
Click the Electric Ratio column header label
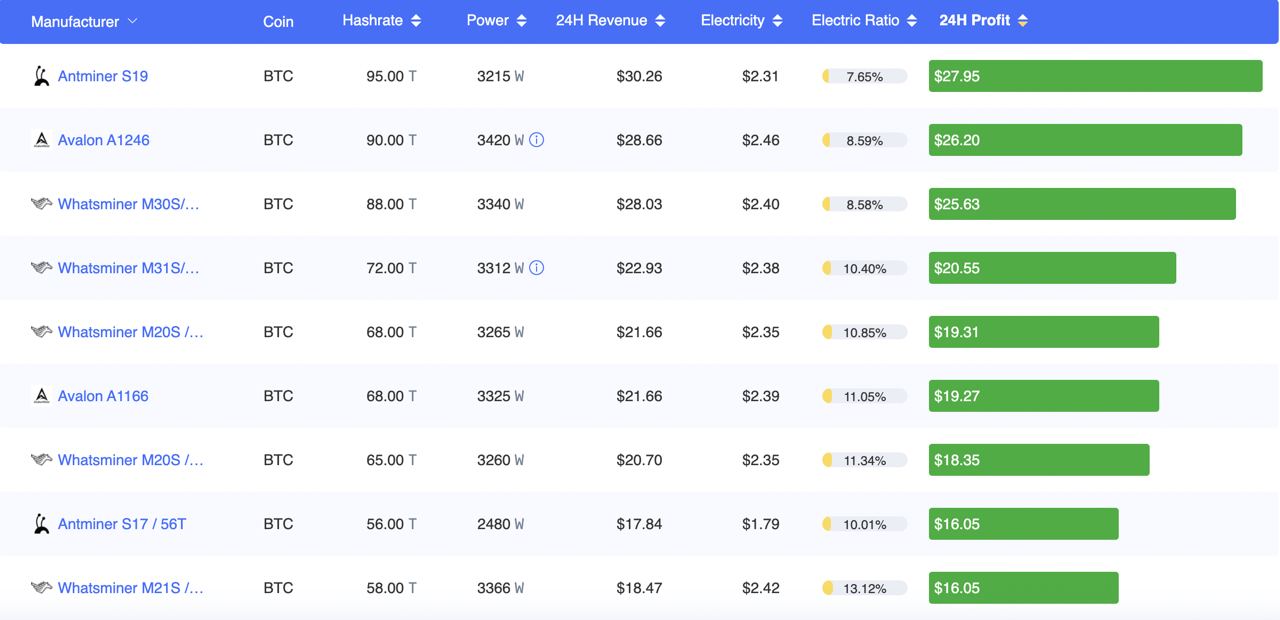tap(855, 20)
